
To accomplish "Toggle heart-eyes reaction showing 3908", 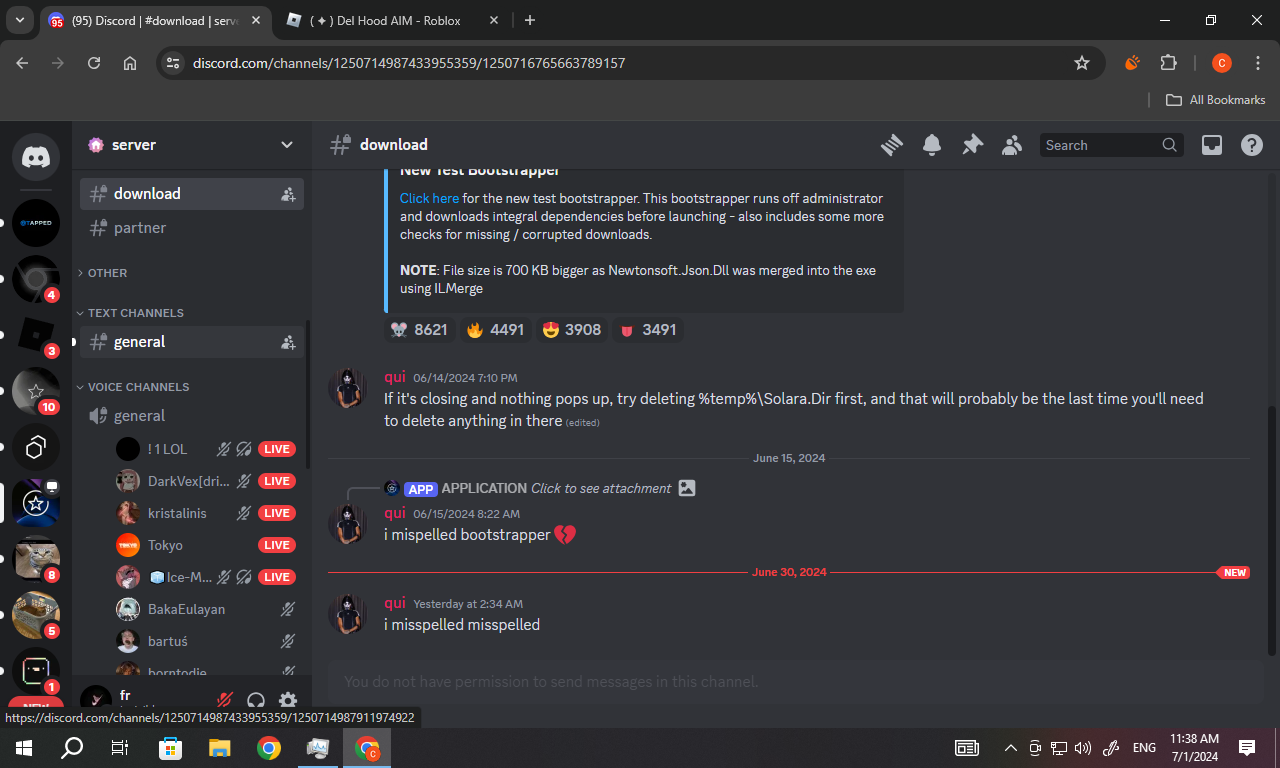I will click(x=572, y=330).
